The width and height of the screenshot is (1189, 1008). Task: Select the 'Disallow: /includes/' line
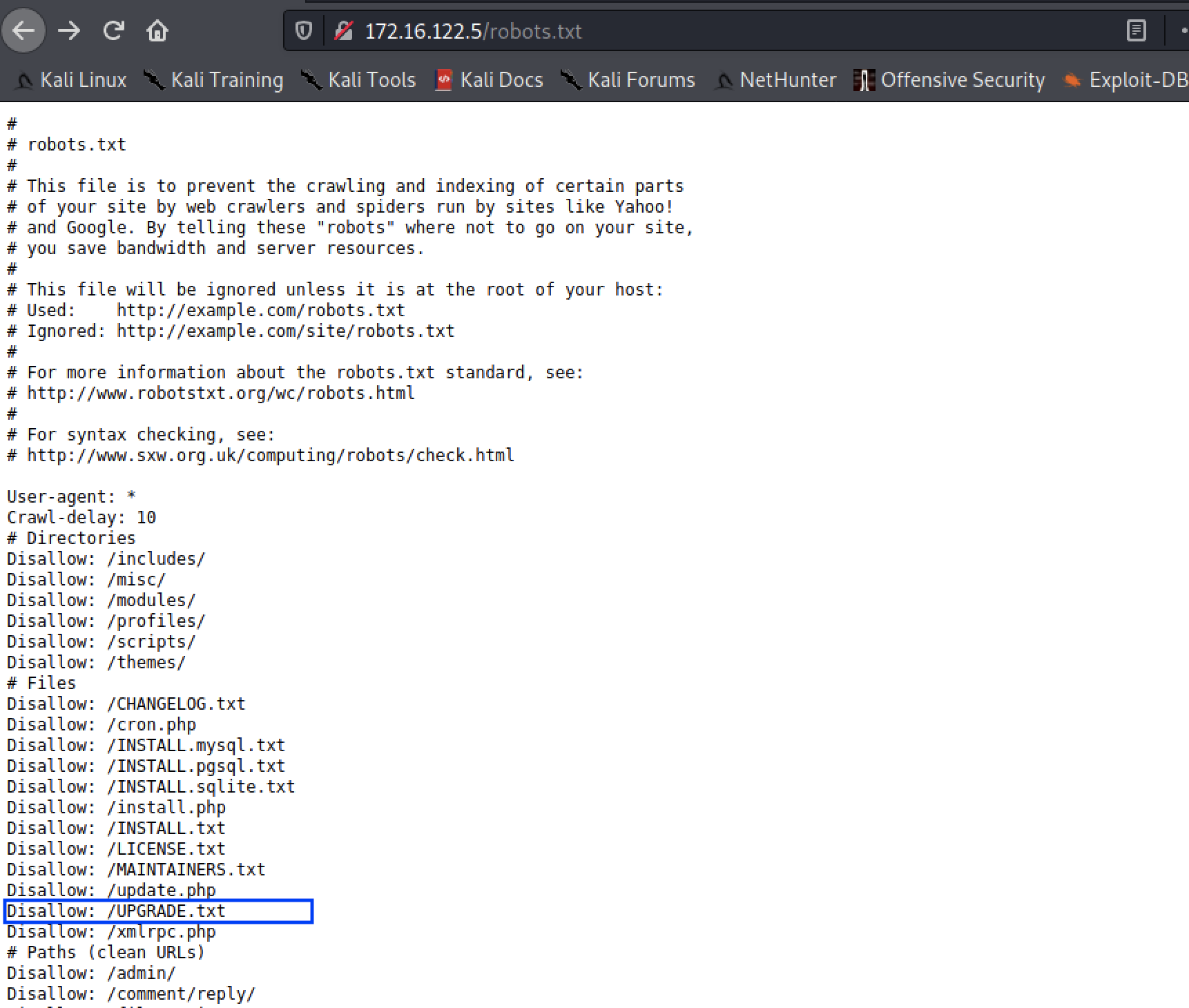point(106,559)
